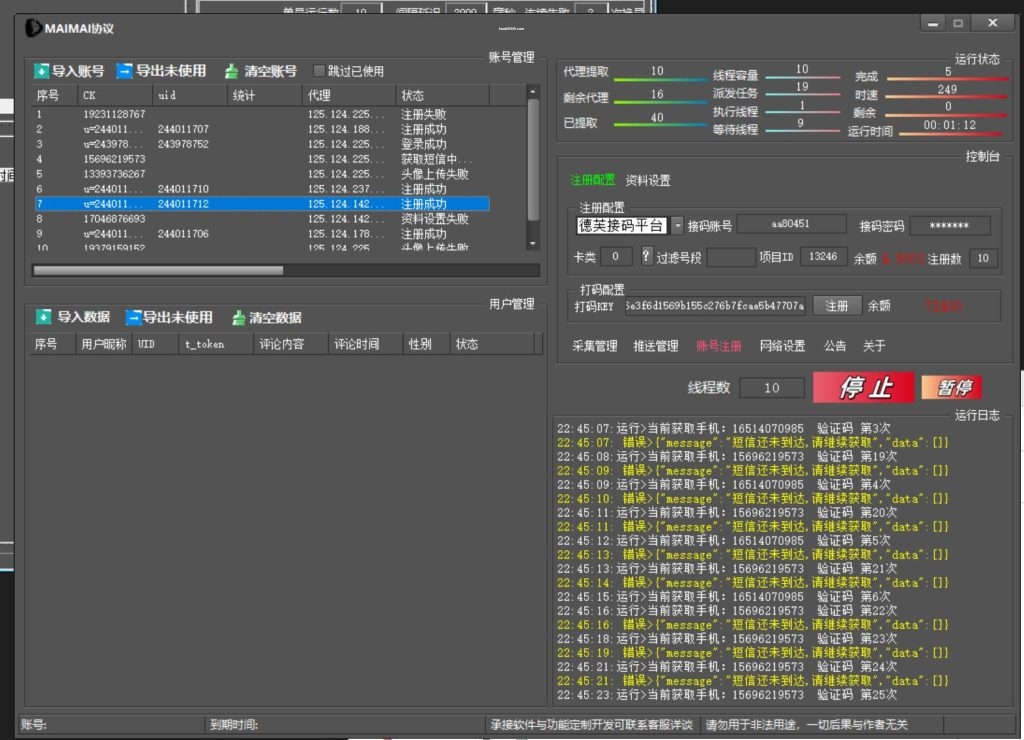Viewport: 1024px width, 740px height.
Task: Click the 线程数 input field
Action: coord(771,388)
